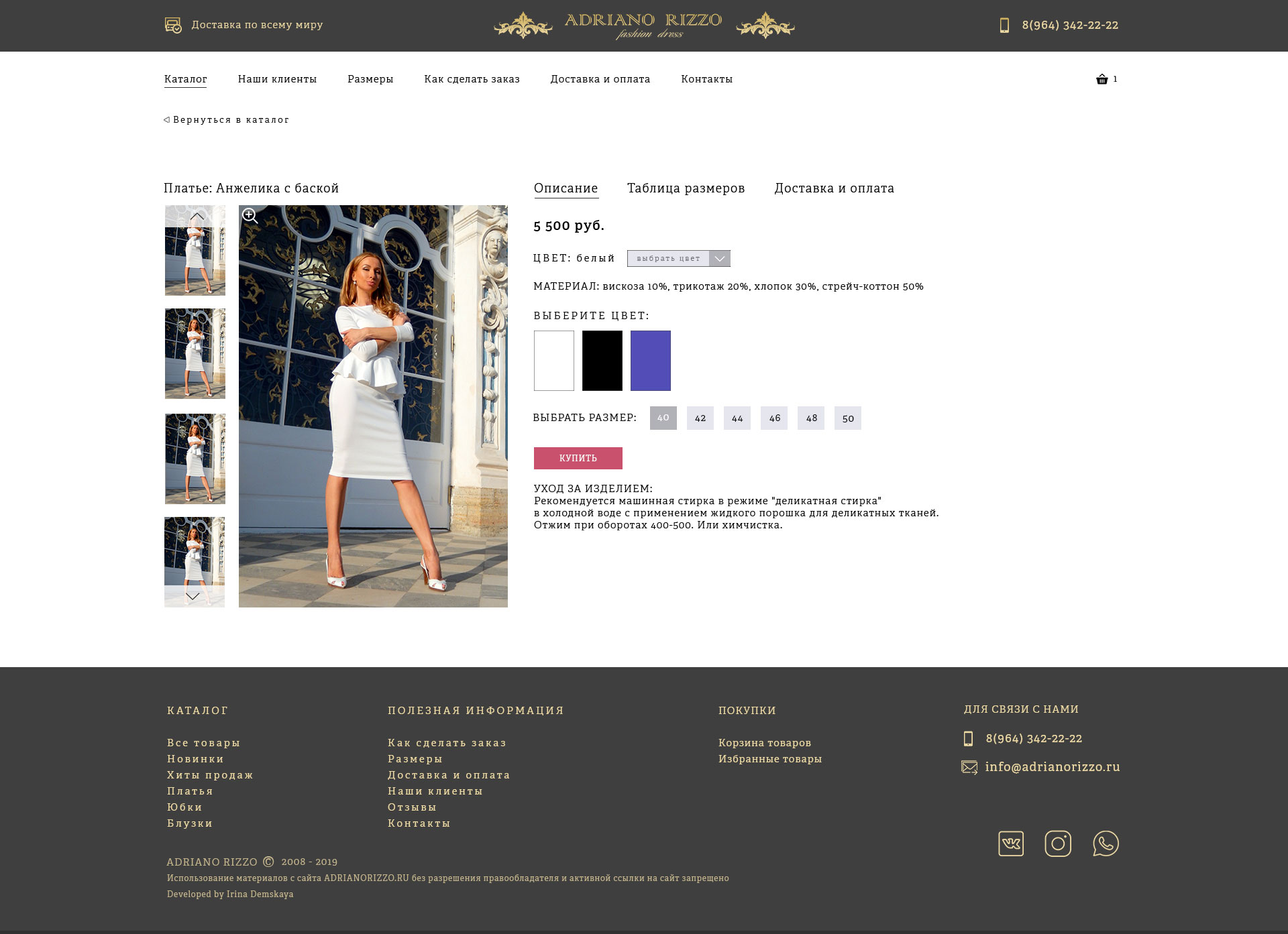Viewport: 1288px width, 934px height.
Task: Open 'Как сделать заказ' menu item
Action: [x=472, y=79]
